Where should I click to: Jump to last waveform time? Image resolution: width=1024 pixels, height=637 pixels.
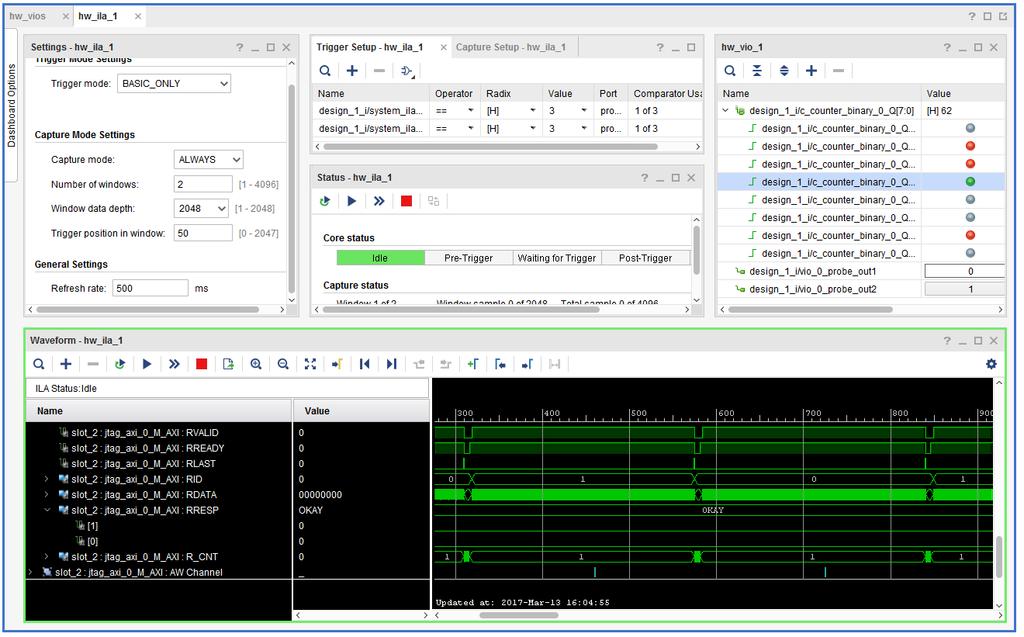click(391, 364)
